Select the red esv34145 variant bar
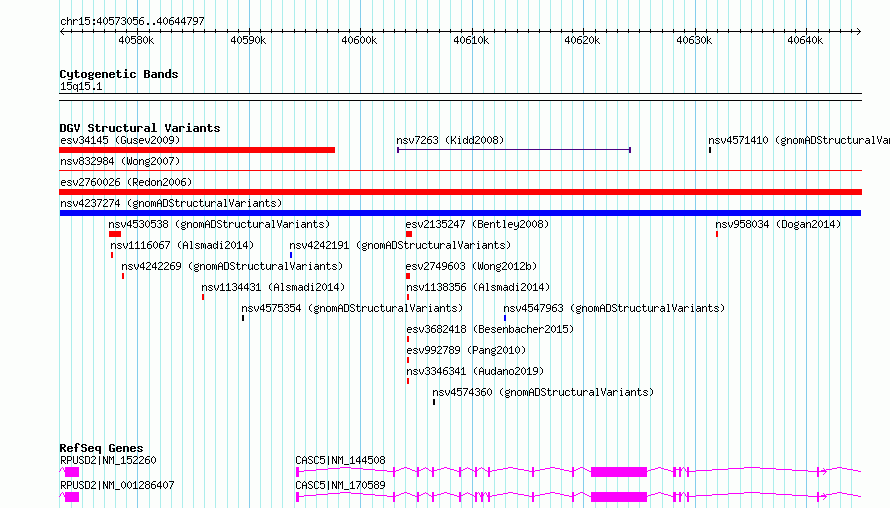This screenshot has height=508, width=890. point(197,150)
